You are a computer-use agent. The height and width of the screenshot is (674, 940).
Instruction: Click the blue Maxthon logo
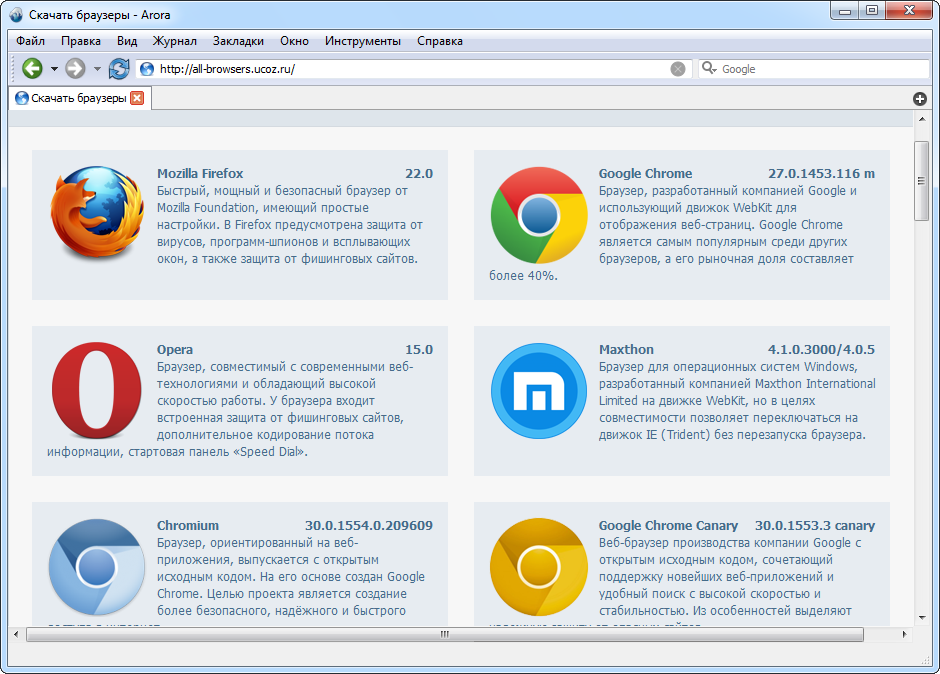pyautogui.click(x=539, y=390)
